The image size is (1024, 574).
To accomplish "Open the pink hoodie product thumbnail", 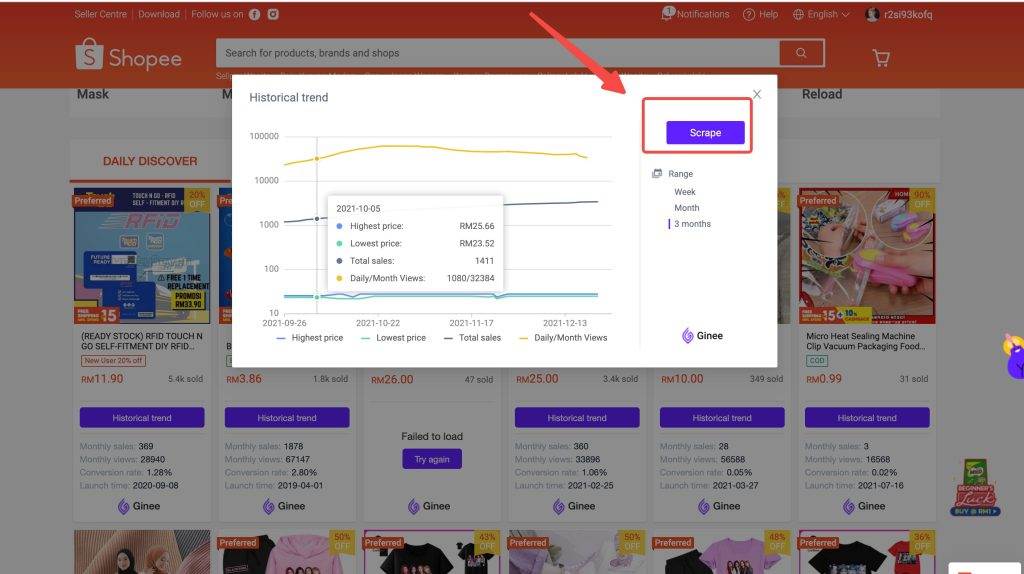I will (x=287, y=552).
